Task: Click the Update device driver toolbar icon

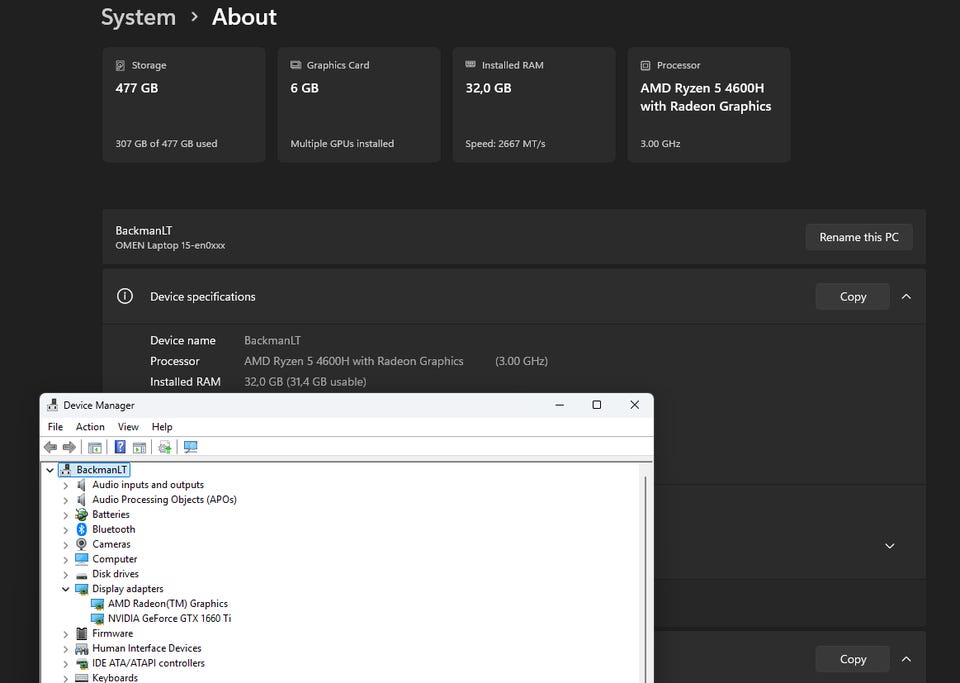Action: (x=164, y=447)
